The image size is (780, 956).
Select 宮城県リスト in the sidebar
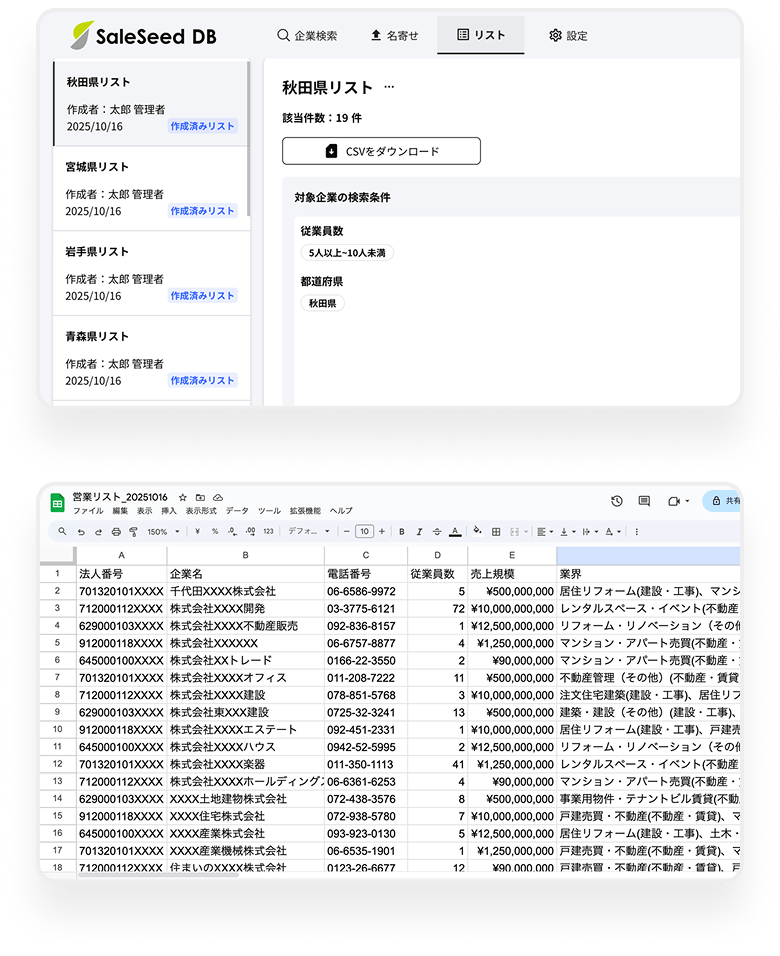150,188
